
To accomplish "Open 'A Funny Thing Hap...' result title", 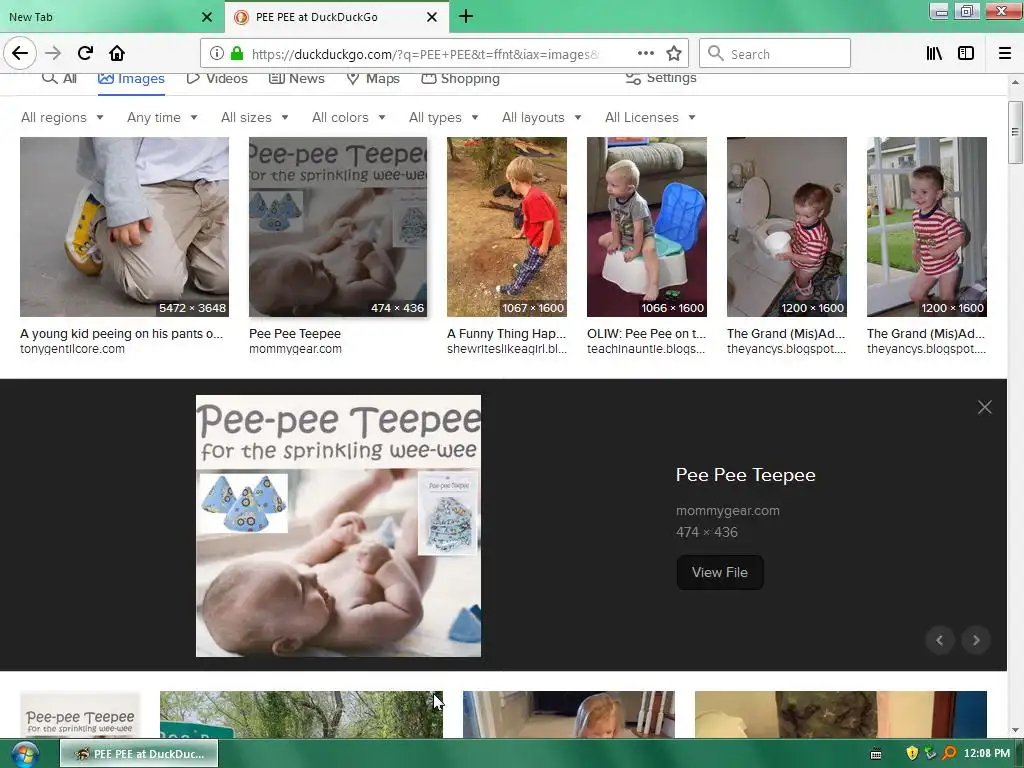I will click(x=506, y=334).
